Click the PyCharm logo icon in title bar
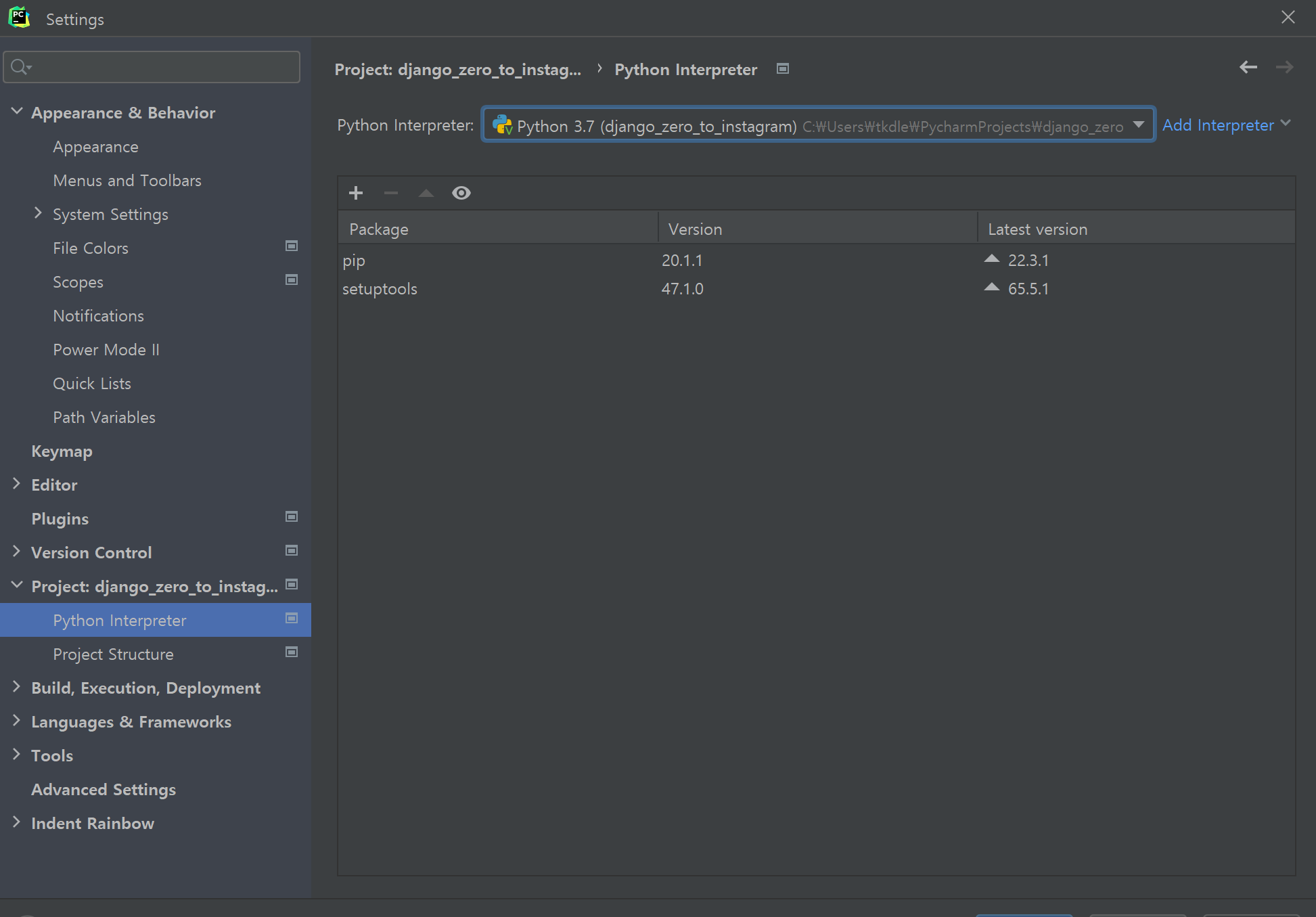 (x=19, y=18)
